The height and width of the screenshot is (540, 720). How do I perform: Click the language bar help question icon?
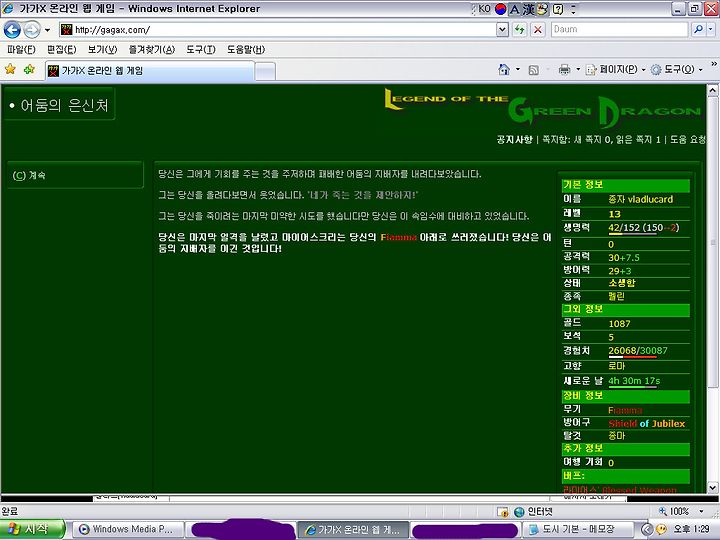(x=557, y=9)
